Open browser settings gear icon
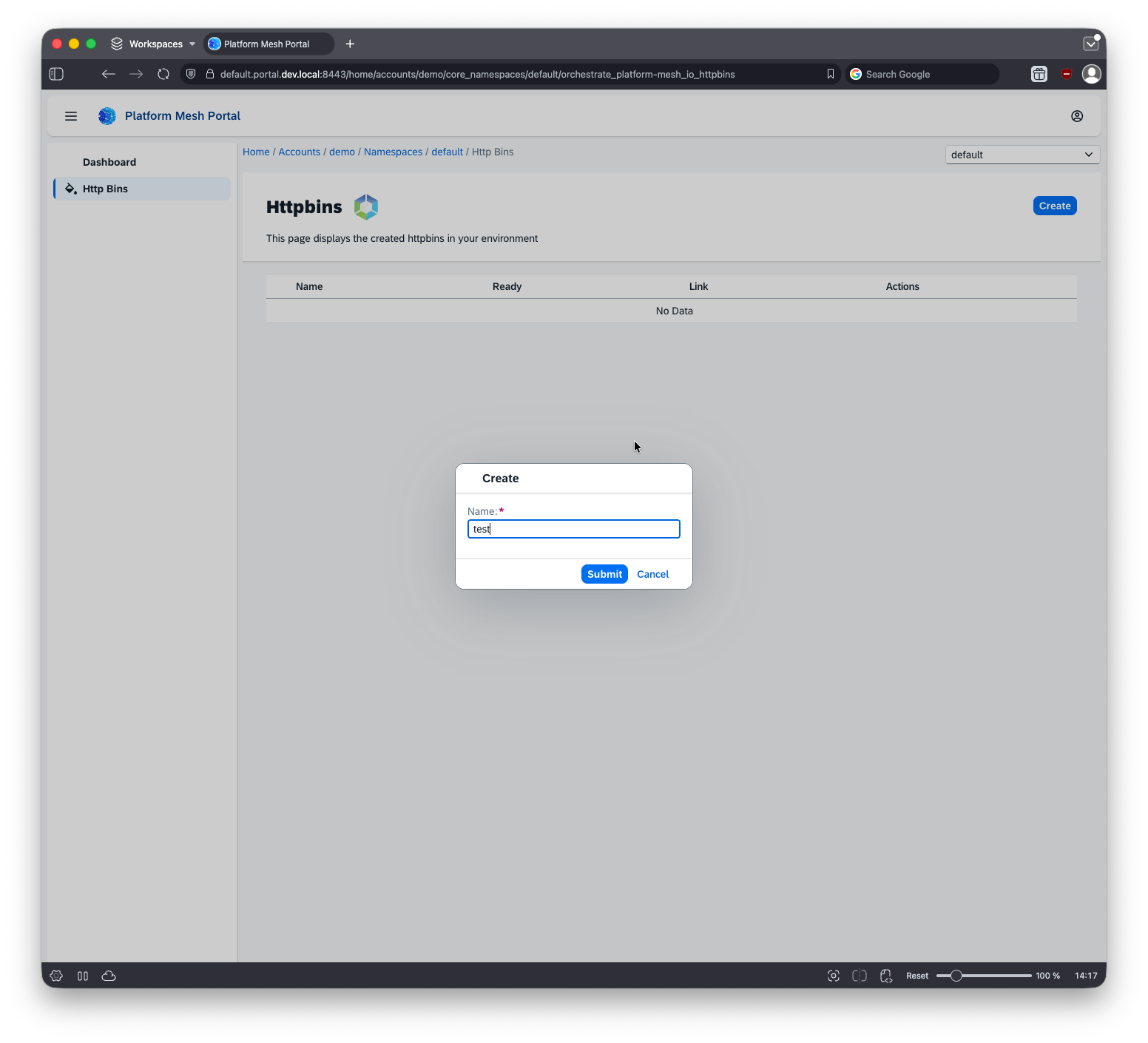The height and width of the screenshot is (1043, 1148). (x=56, y=976)
